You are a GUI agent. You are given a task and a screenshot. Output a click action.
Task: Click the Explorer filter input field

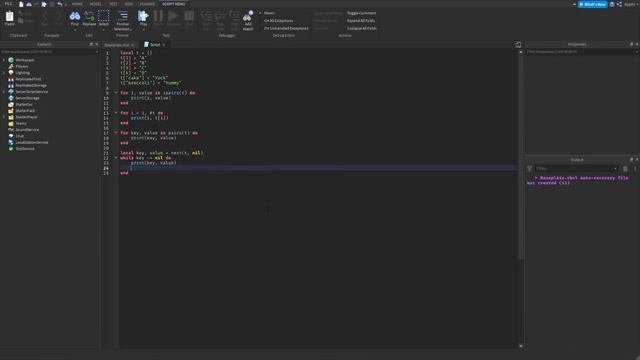coord(49,52)
